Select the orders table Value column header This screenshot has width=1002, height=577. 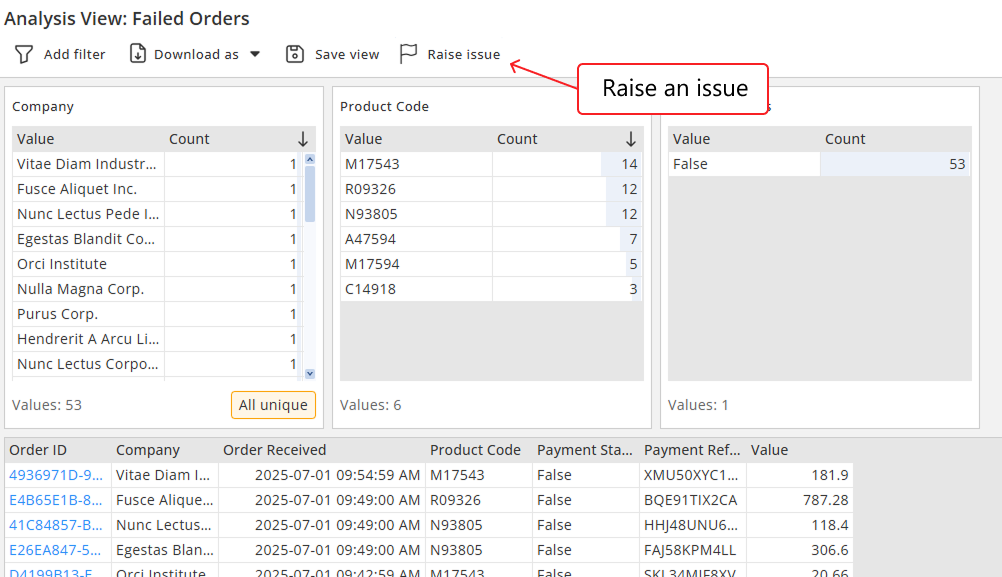pyautogui.click(x=799, y=450)
